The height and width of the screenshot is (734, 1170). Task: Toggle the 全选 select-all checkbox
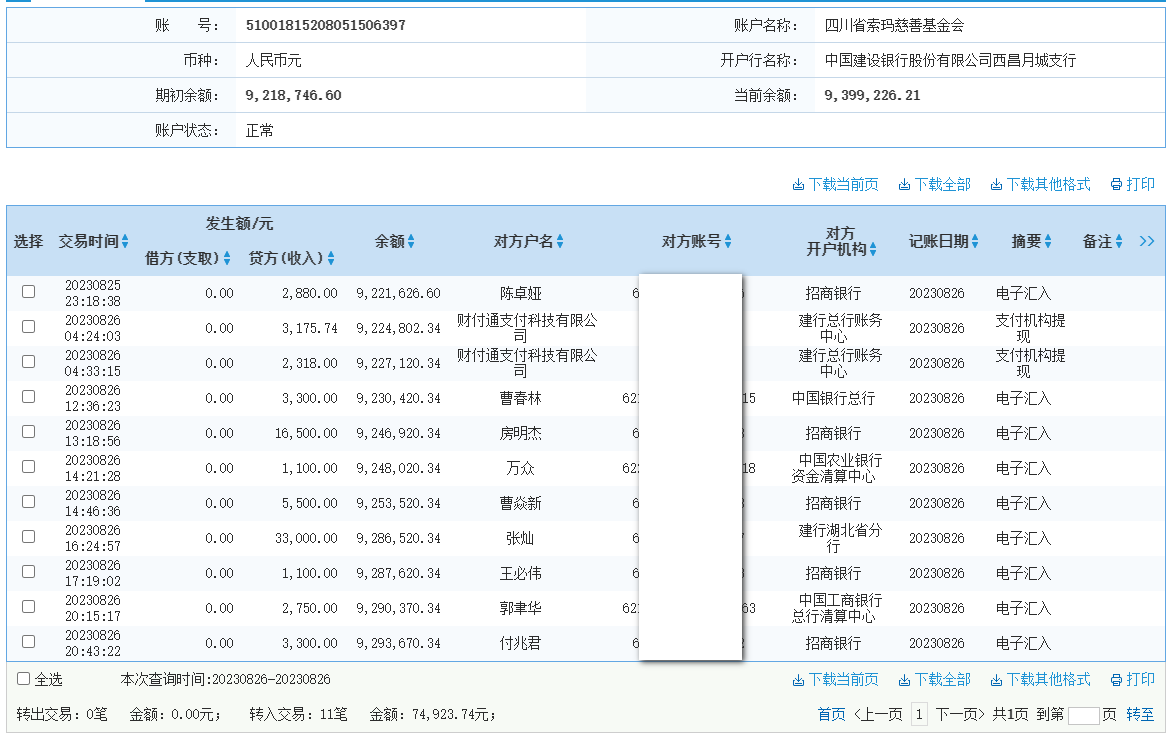pos(24,679)
